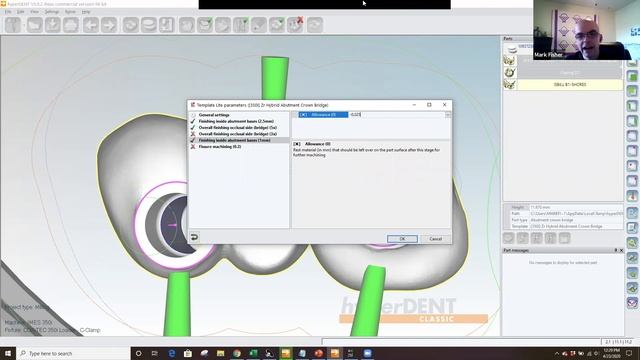Toggle red X of disabled Overall finishing occlusal row
The width and height of the screenshot is (640, 360).
(x=193, y=134)
